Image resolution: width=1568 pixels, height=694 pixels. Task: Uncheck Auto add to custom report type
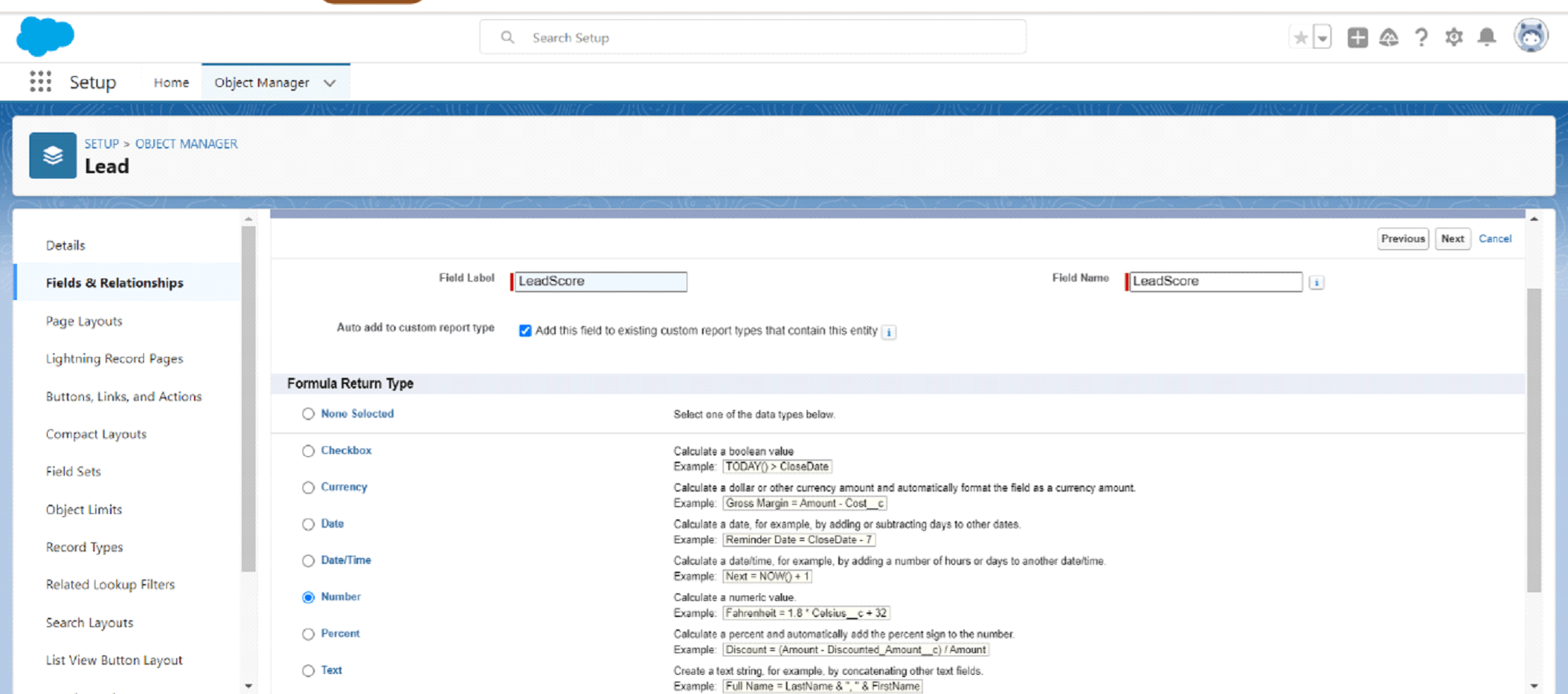(525, 331)
